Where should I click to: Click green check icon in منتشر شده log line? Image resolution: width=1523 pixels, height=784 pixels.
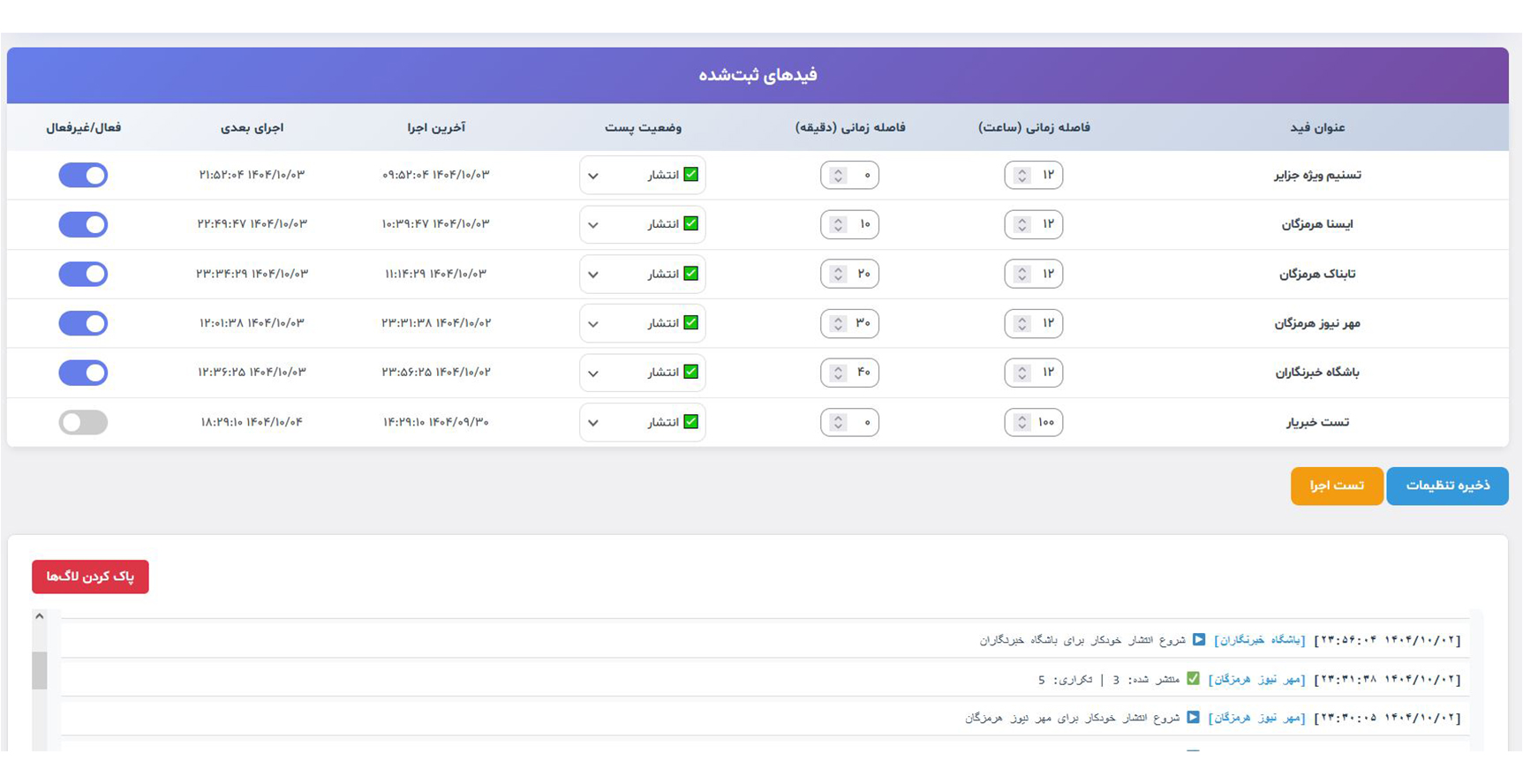(x=1193, y=678)
